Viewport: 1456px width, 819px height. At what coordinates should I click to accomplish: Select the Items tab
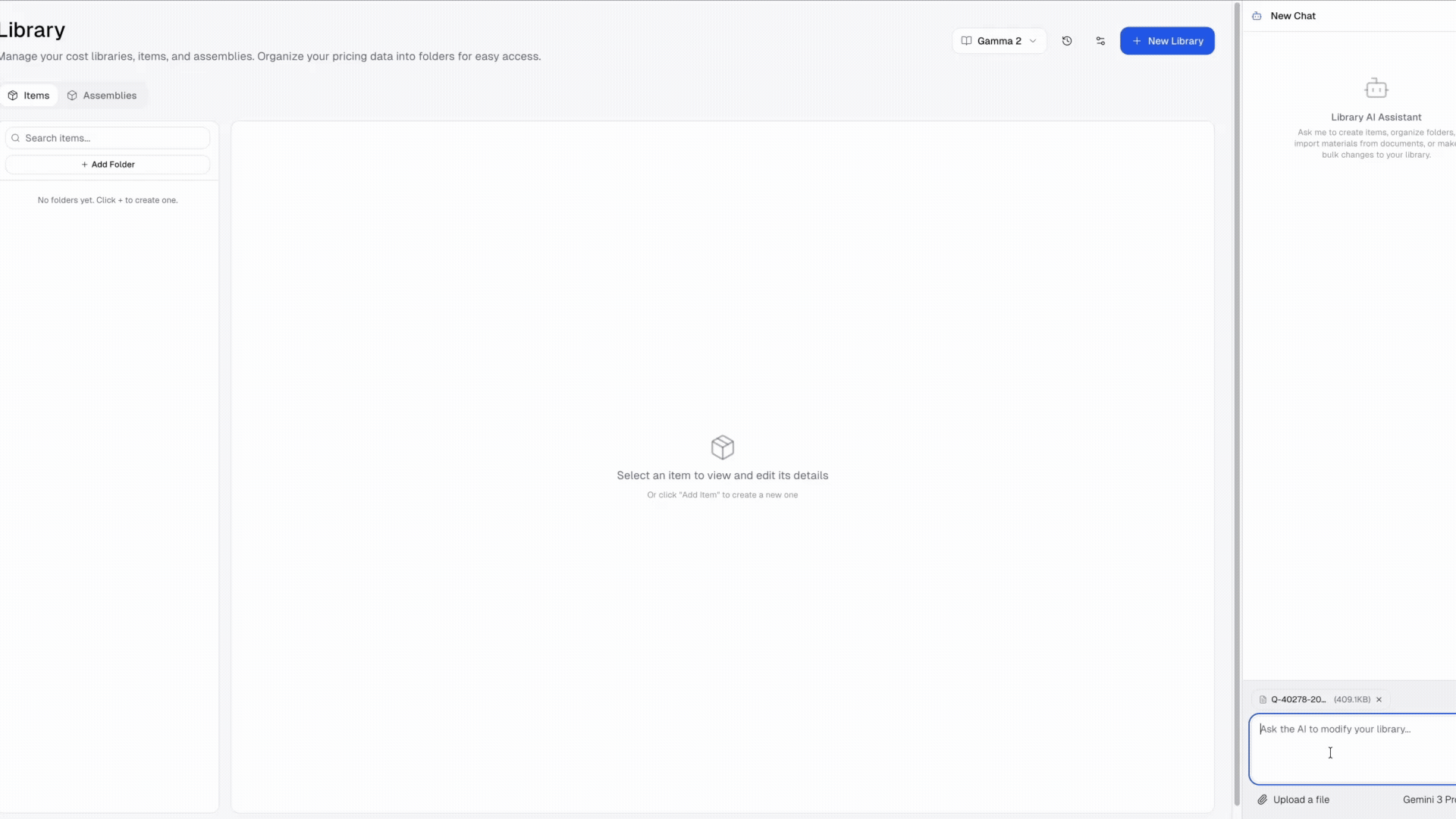[30, 95]
